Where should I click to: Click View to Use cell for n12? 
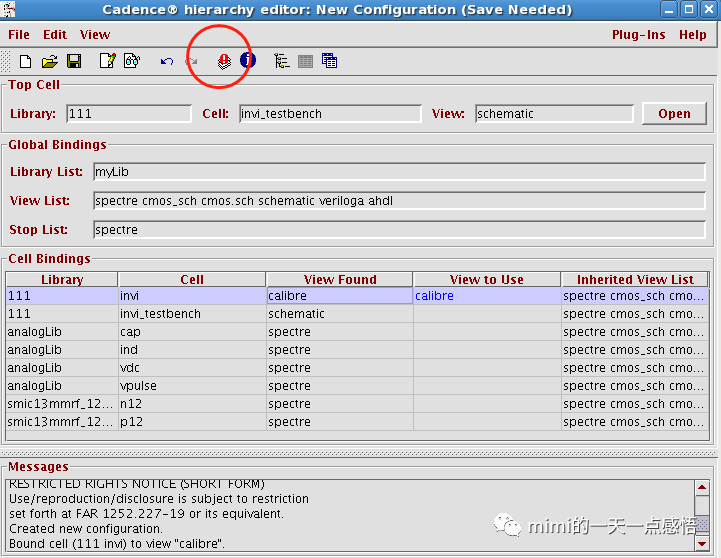click(x=487, y=404)
